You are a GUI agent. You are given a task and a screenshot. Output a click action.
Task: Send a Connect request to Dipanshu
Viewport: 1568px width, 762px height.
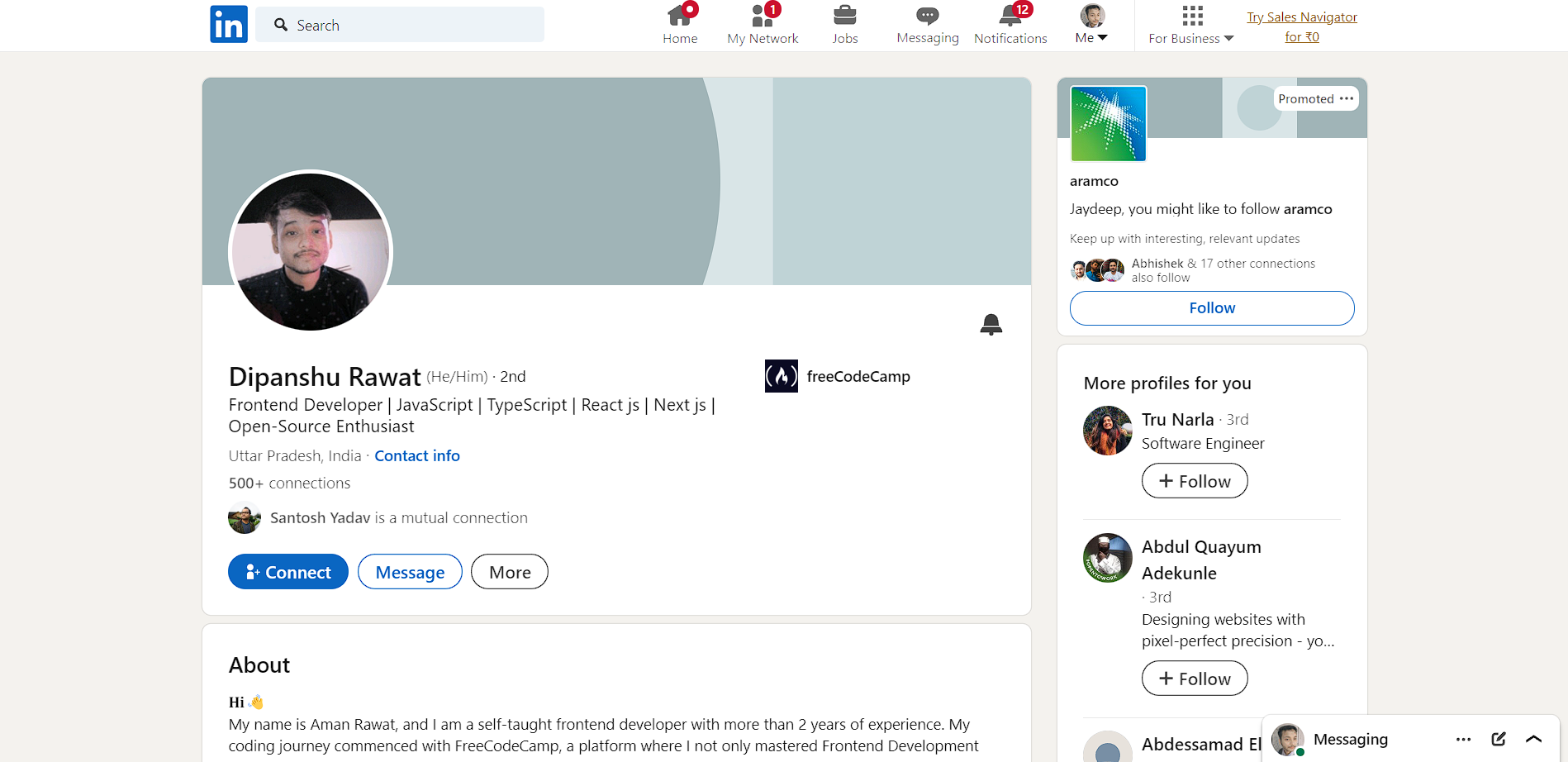pos(288,572)
